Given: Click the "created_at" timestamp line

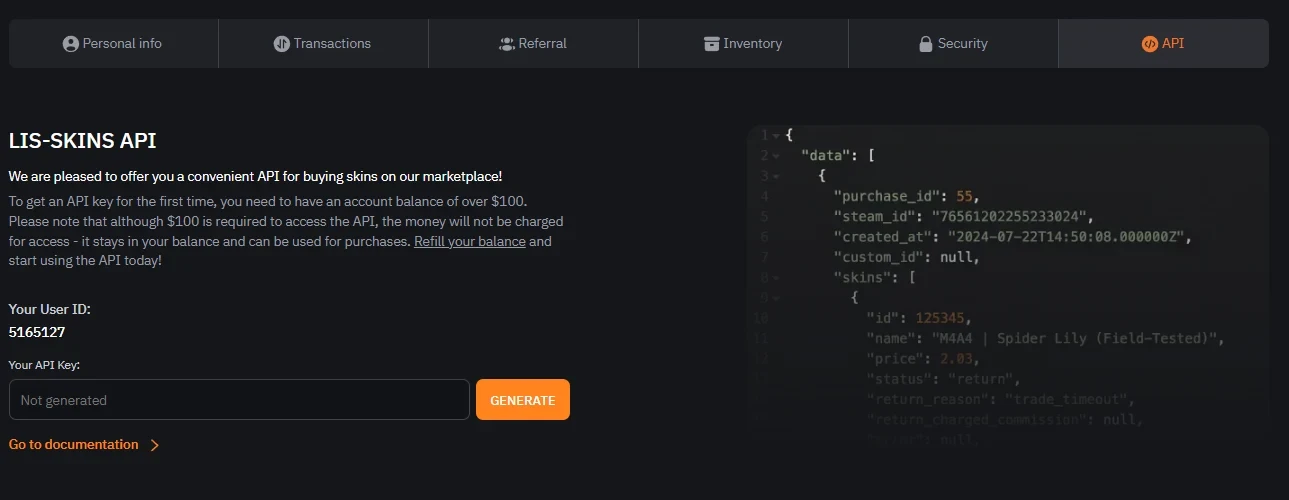Looking at the screenshot, I should click(x=1013, y=237).
